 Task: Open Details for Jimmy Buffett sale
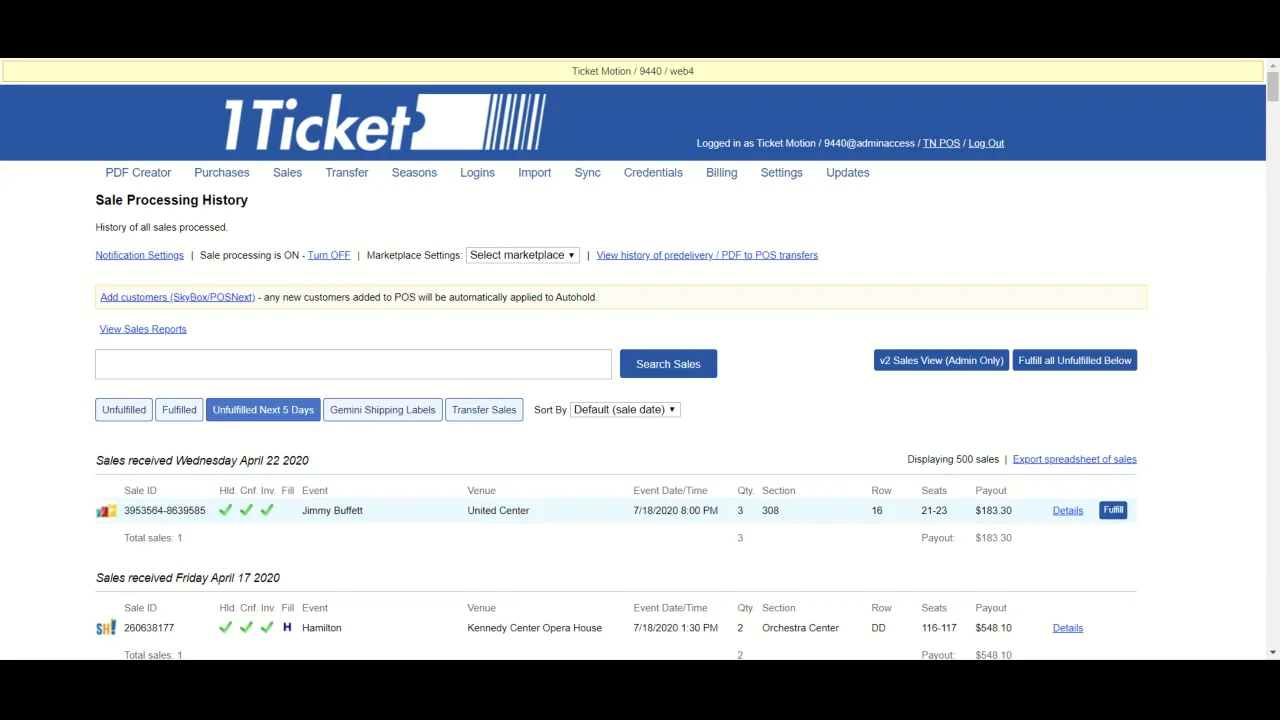[x=1067, y=511]
